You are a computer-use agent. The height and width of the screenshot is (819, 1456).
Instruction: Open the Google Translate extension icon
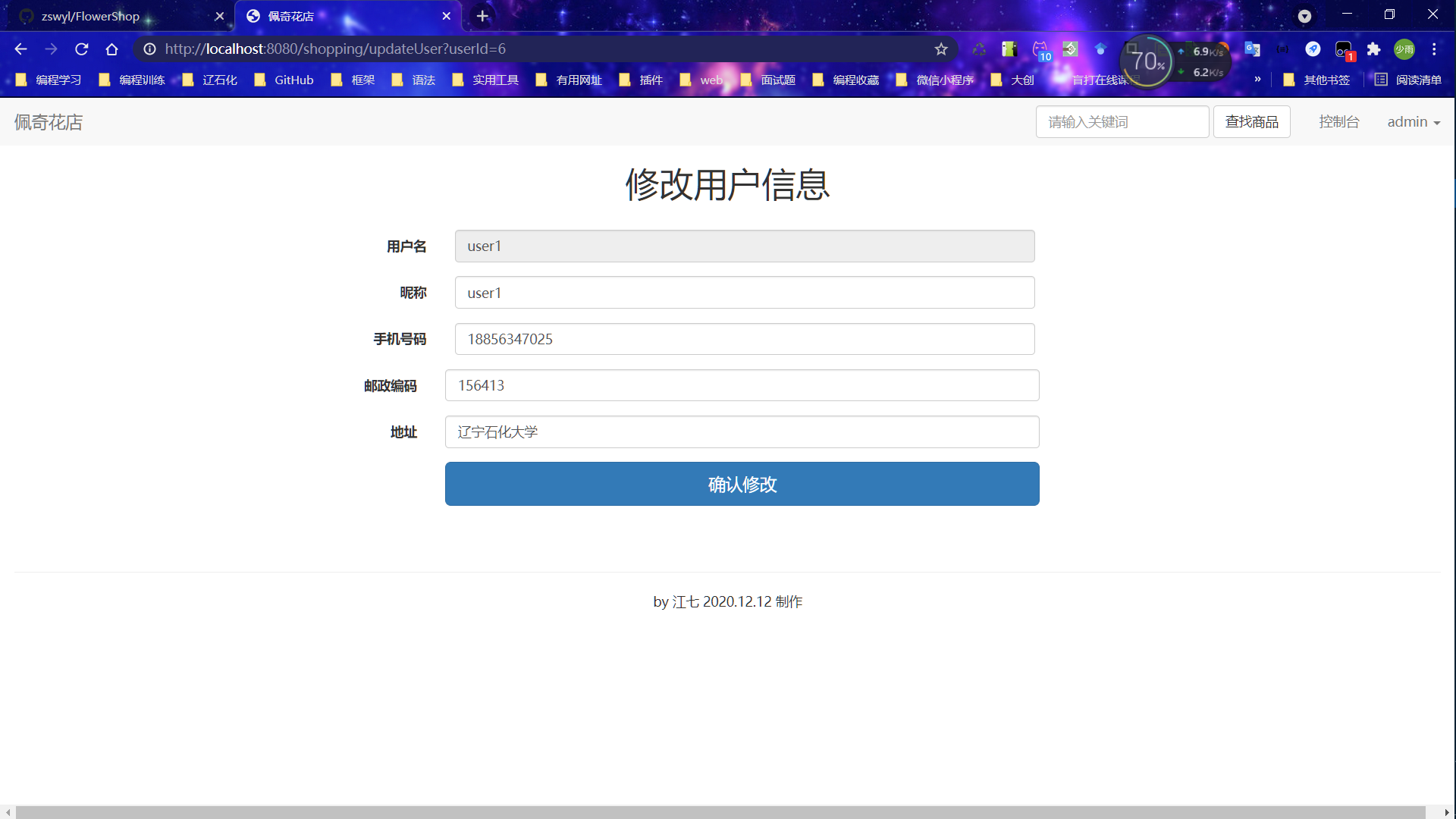click(1252, 49)
